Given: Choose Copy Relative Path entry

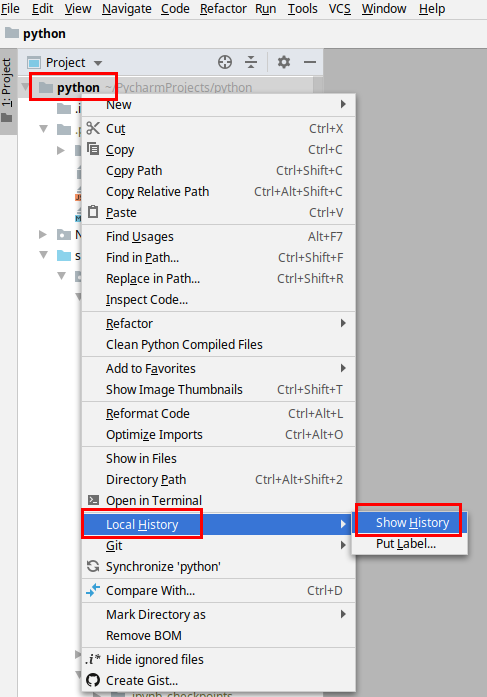Looking at the screenshot, I should pos(219,191).
